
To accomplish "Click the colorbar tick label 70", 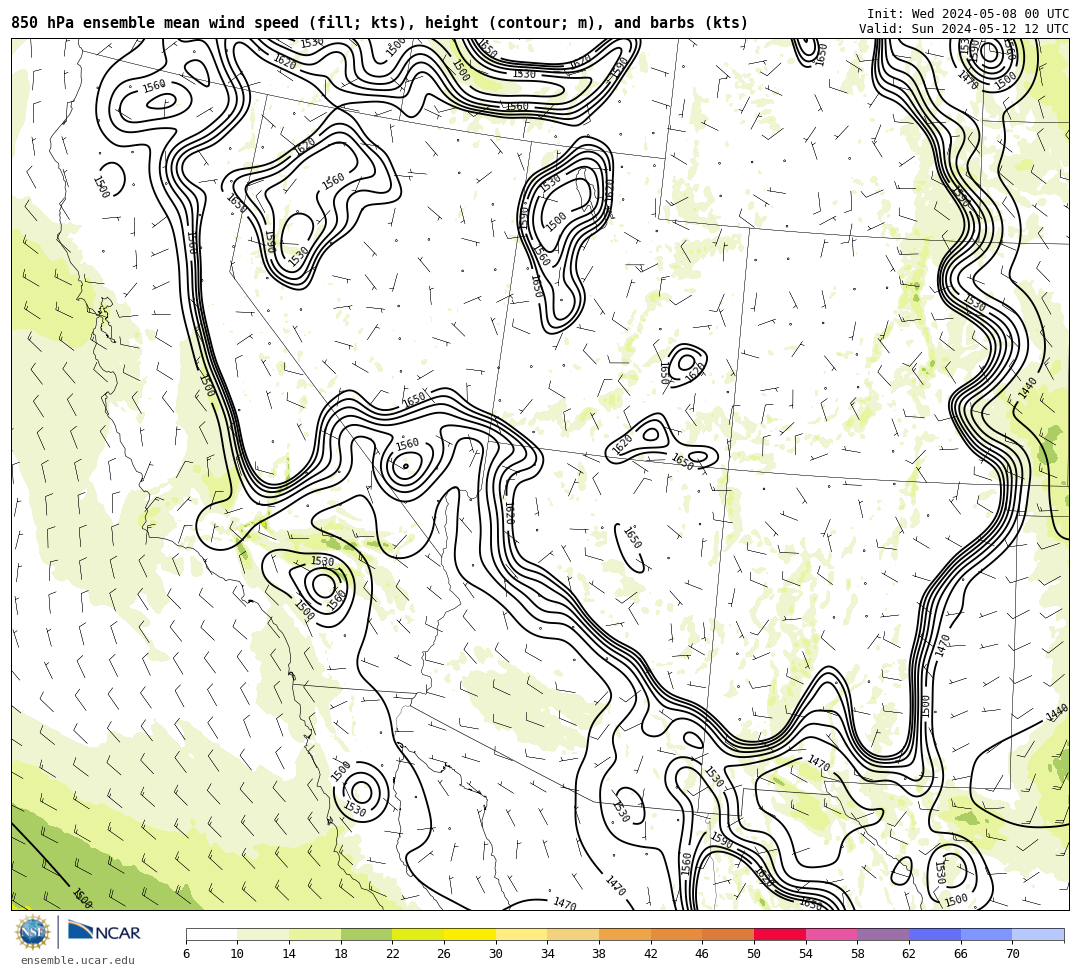I will pos(1012,954).
